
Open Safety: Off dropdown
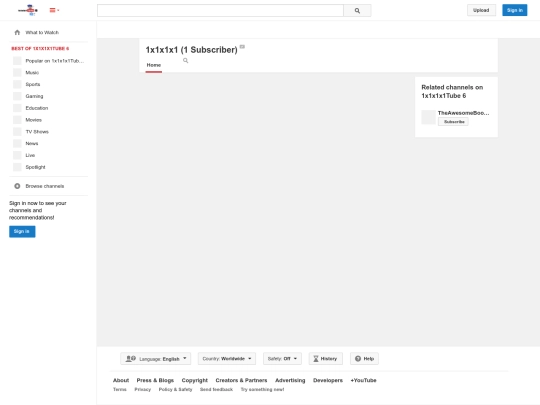click(x=282, y=359)
